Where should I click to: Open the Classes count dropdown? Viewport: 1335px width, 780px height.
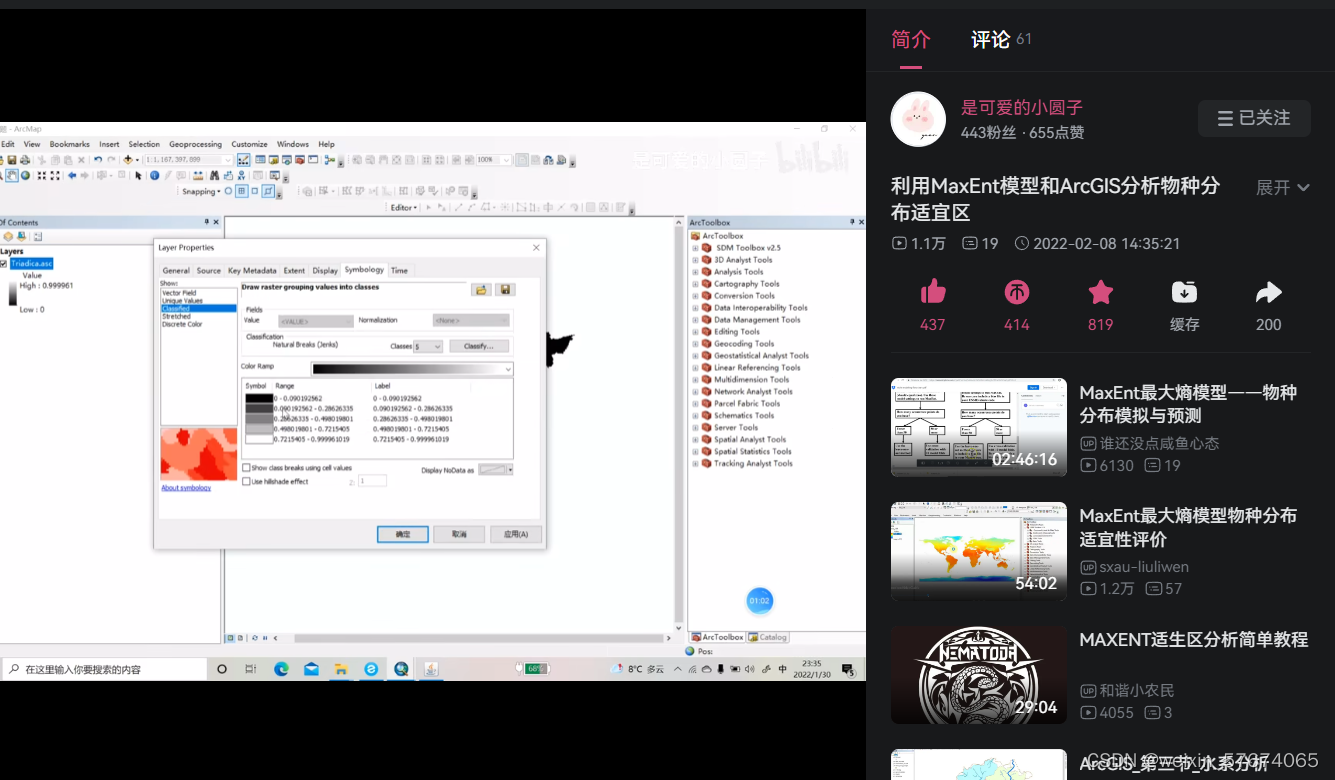428,346
